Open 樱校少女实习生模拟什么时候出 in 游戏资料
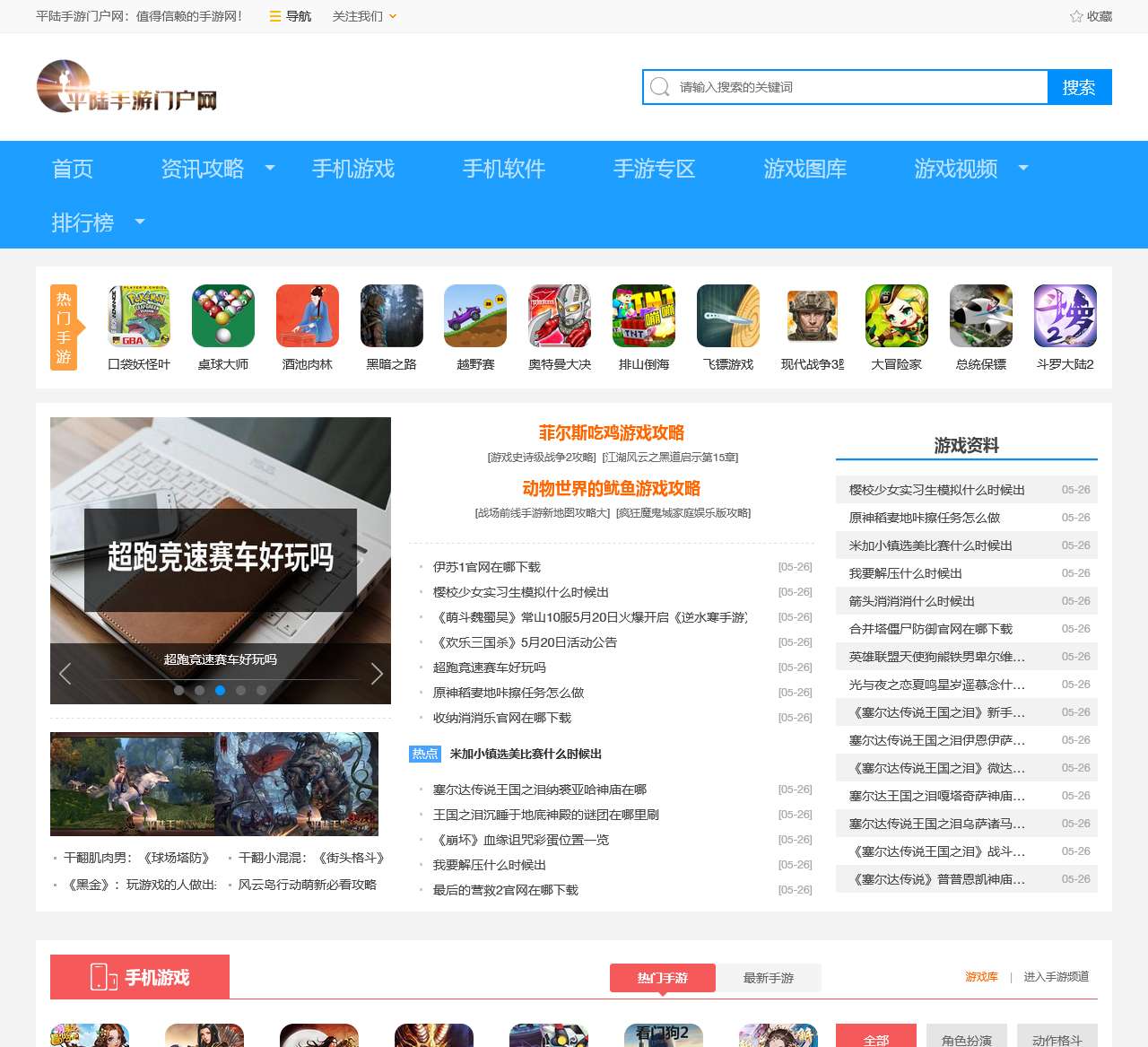The width and height of the screenshot is (1148, 1047). point(936,490)
